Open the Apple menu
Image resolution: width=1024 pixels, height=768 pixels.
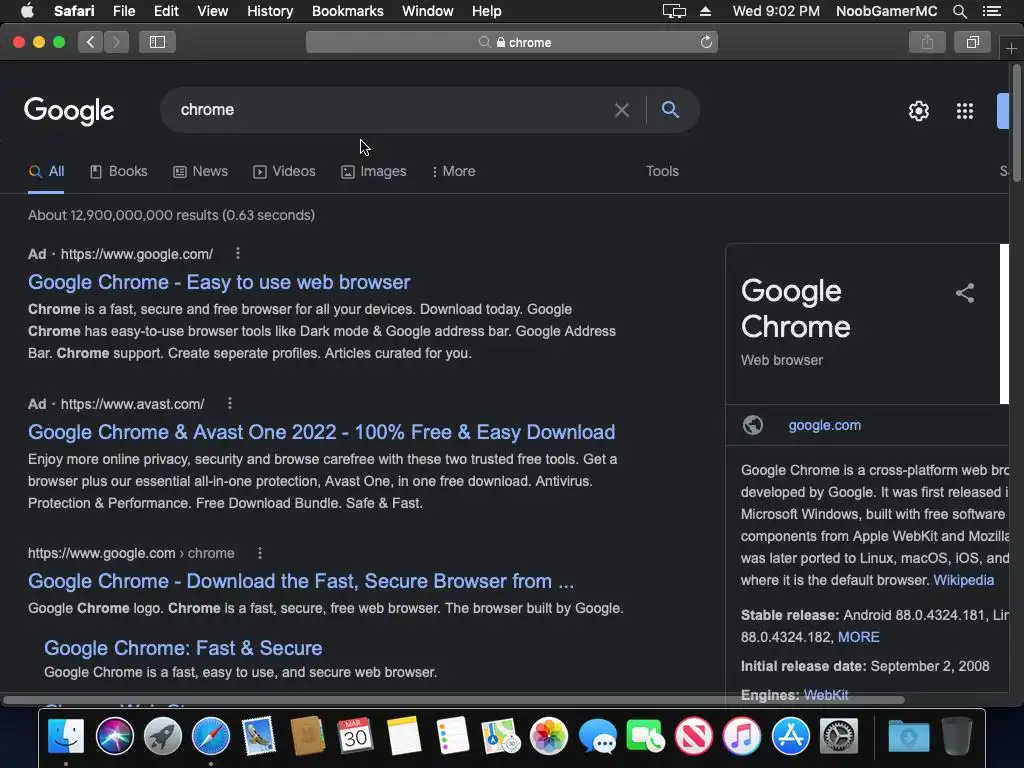27,11
